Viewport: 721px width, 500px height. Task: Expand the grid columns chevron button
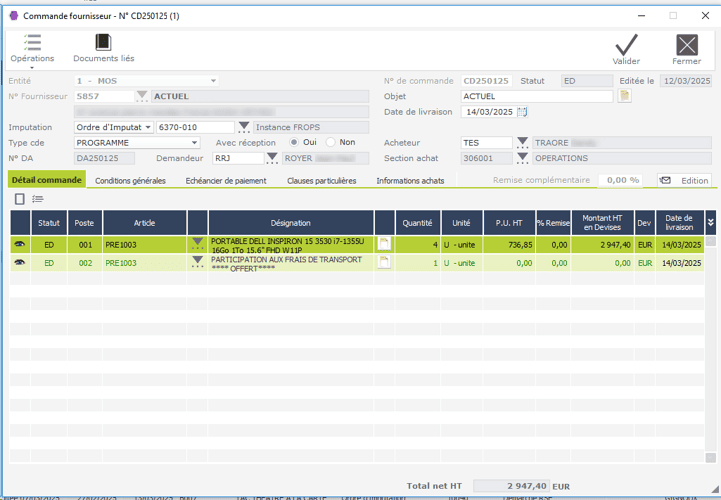pyautogui.click(x=710, y=222)
